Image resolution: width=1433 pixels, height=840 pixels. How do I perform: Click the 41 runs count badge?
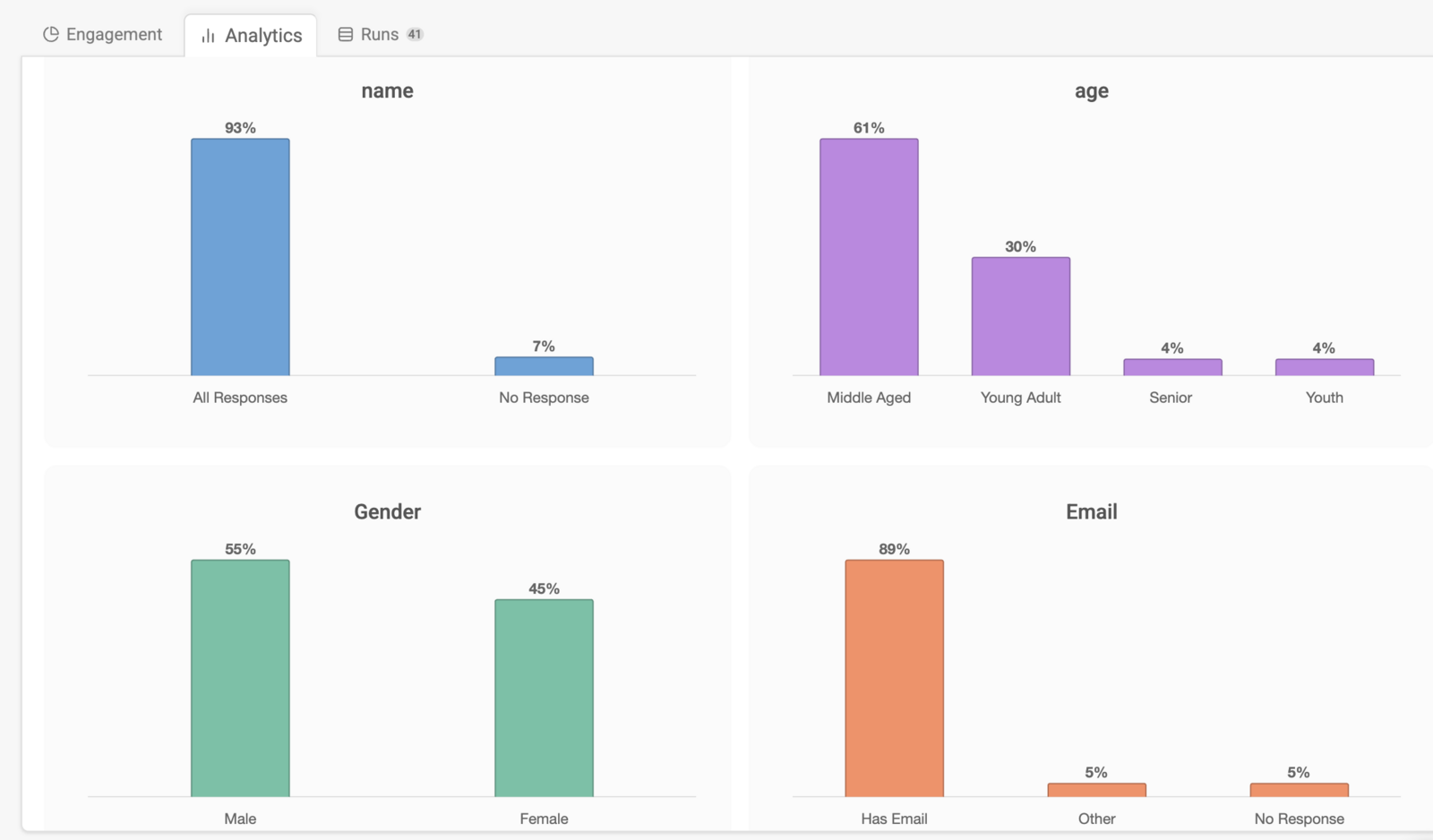coord(415,34)
